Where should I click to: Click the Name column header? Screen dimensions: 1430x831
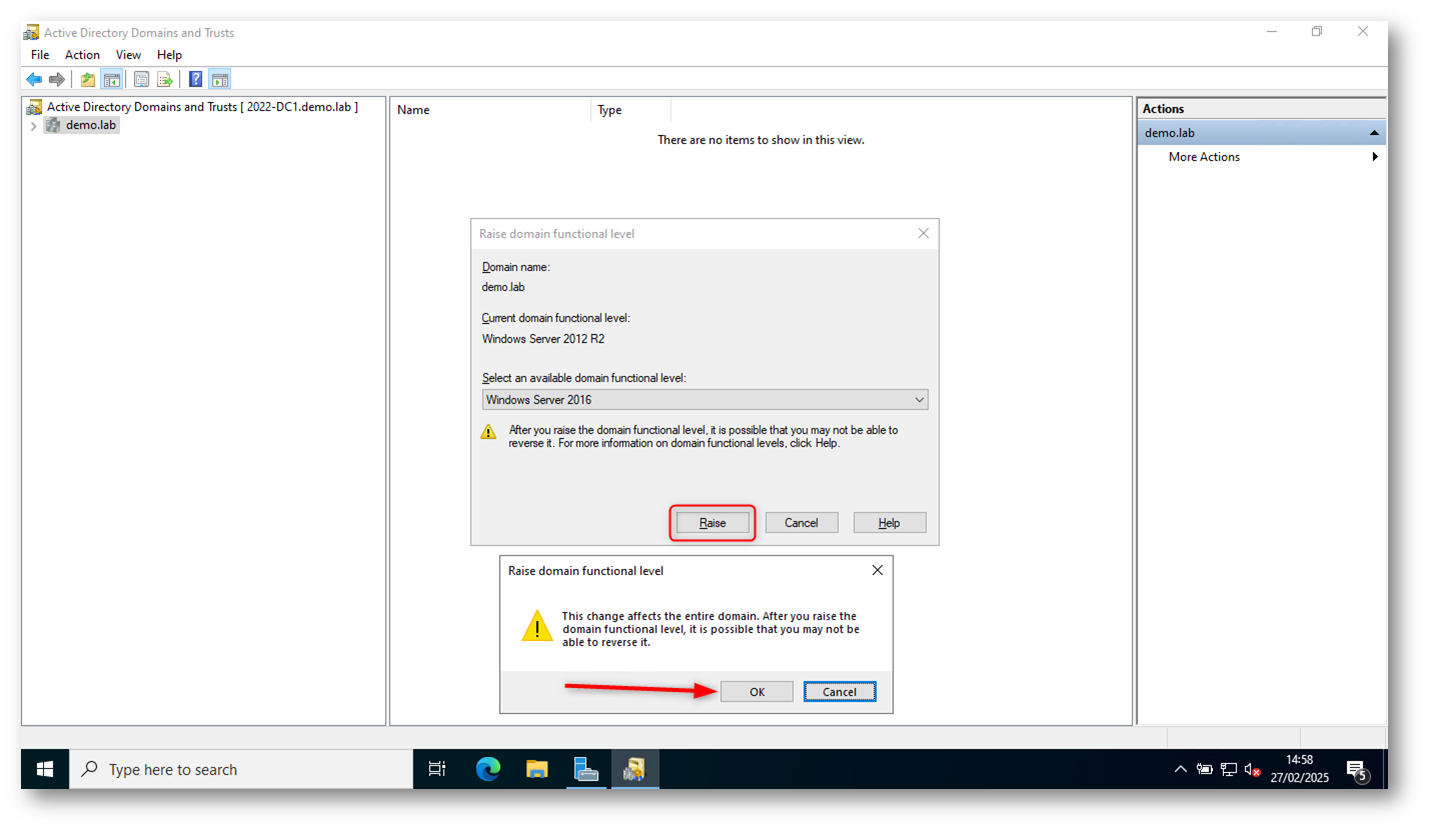click(491, 110)
